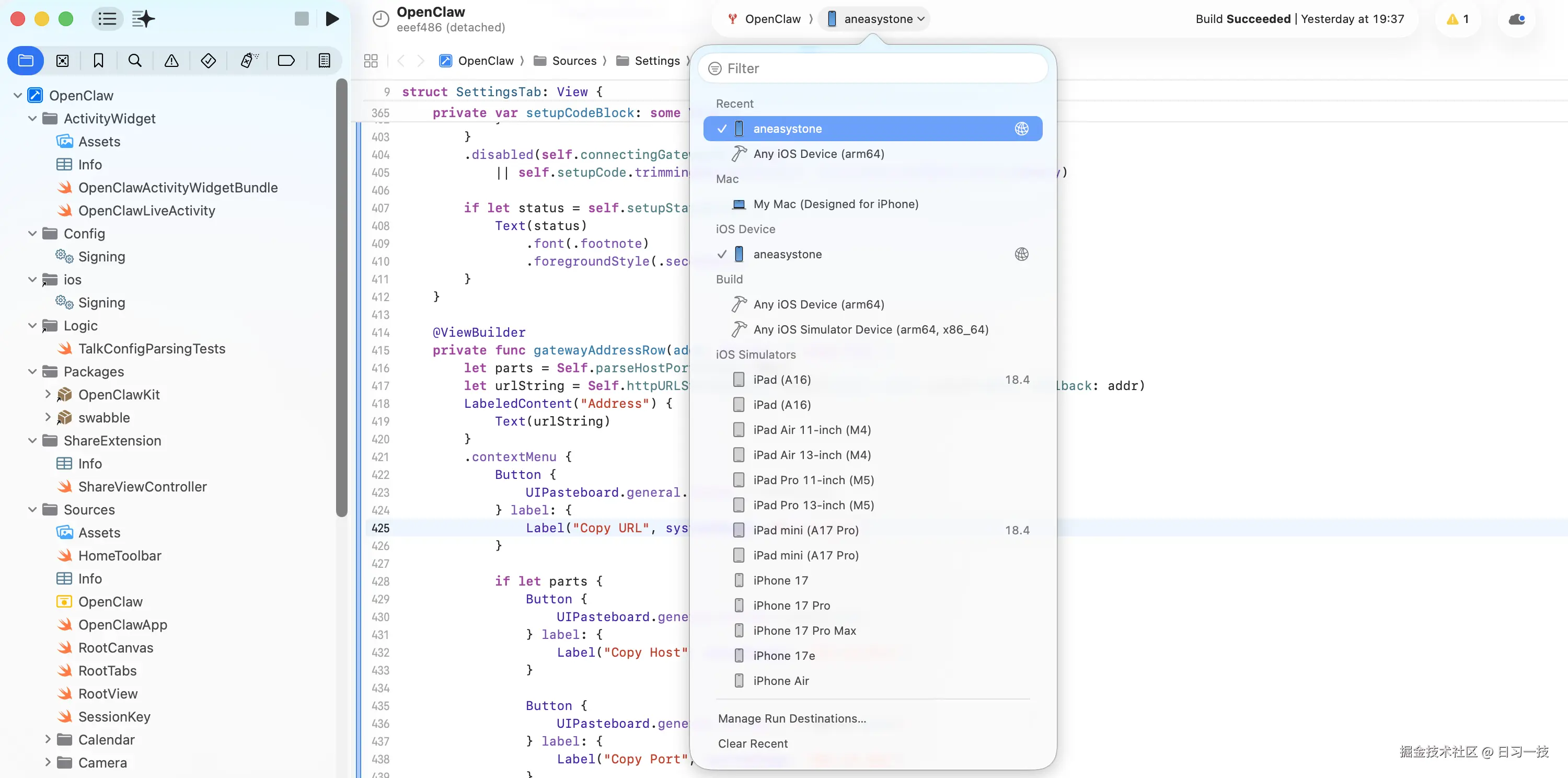
Task: Expand the OpenClawKit package
Action: point(48,394)
